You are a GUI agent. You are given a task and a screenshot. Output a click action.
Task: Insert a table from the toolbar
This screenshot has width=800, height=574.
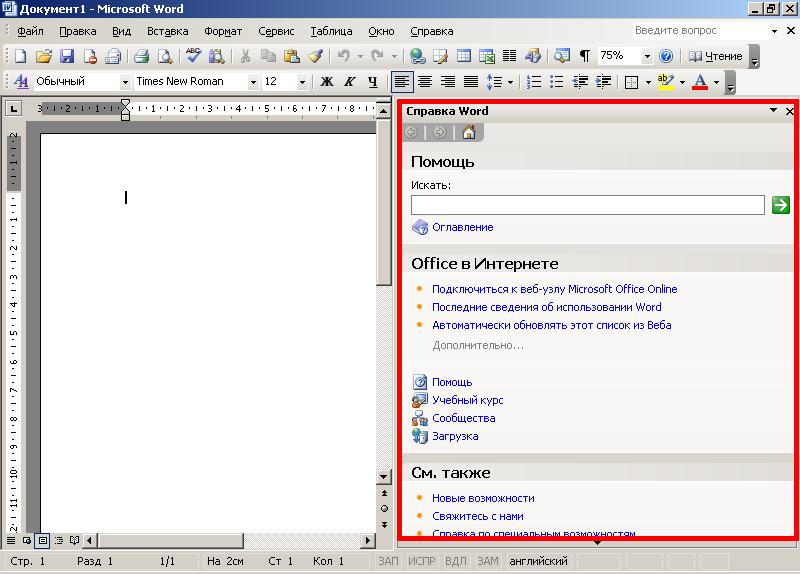[x=464, y=56]
